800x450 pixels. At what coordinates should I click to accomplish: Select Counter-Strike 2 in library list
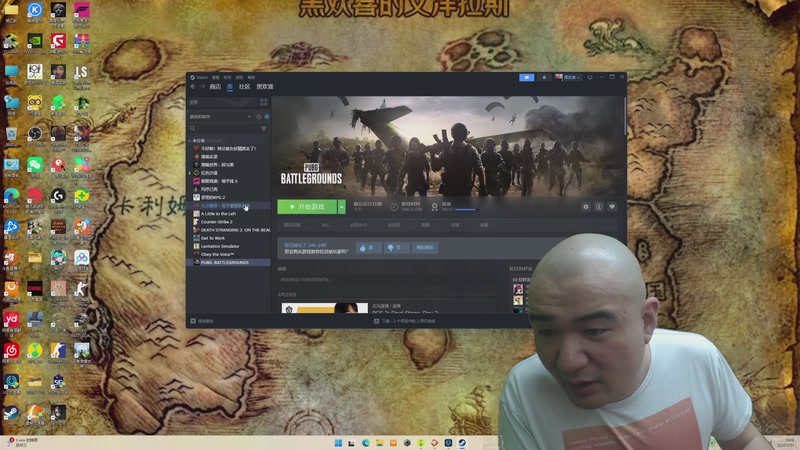[x=216, y=222]
